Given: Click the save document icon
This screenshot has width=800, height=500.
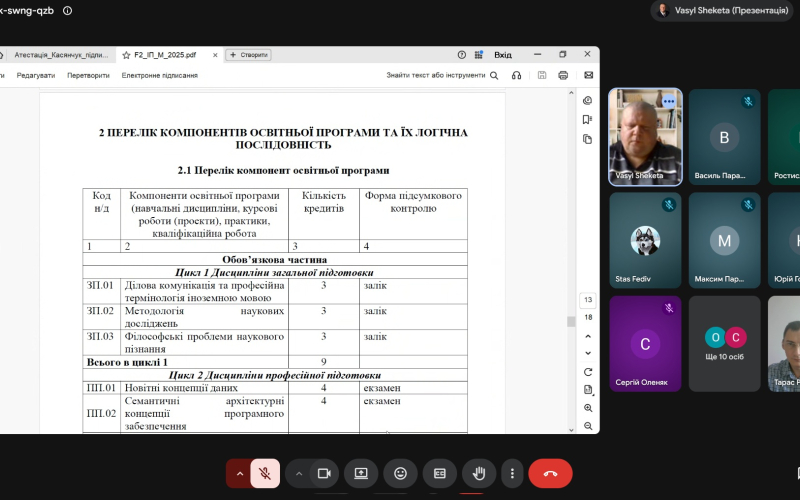Looking at the screenshot, I should coord(542,75).
